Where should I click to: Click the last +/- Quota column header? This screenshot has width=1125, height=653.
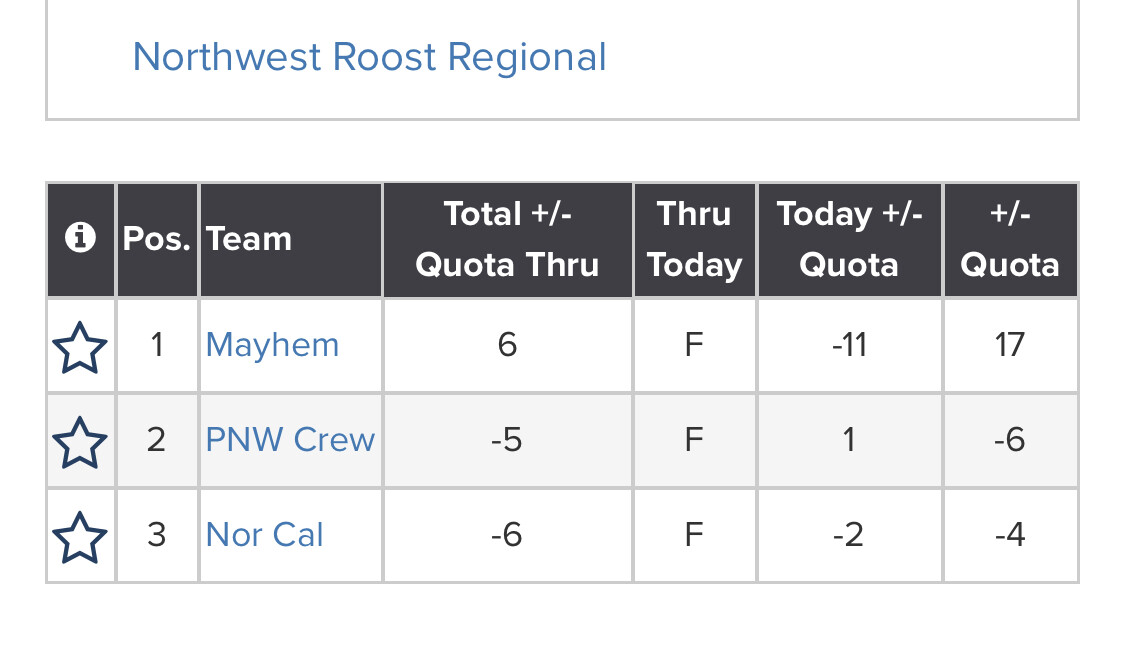(x=1009, y=239)
